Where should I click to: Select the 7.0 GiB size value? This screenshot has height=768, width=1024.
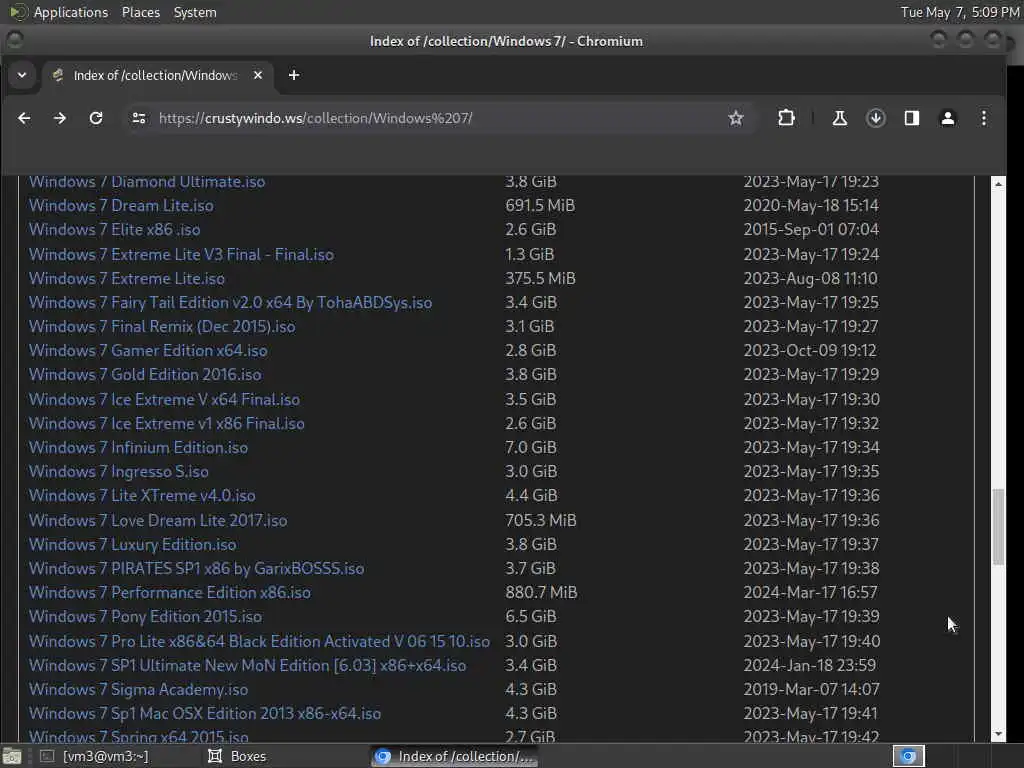pyautogui.click(x=531, y=448)
